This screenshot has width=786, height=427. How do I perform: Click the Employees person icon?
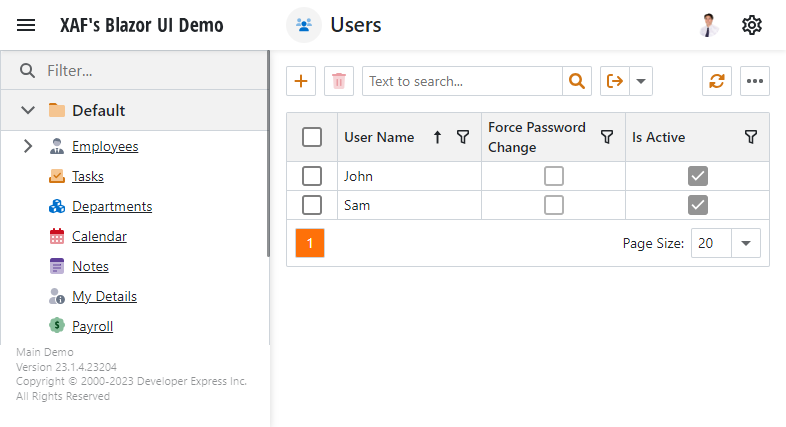coord(57,146)
